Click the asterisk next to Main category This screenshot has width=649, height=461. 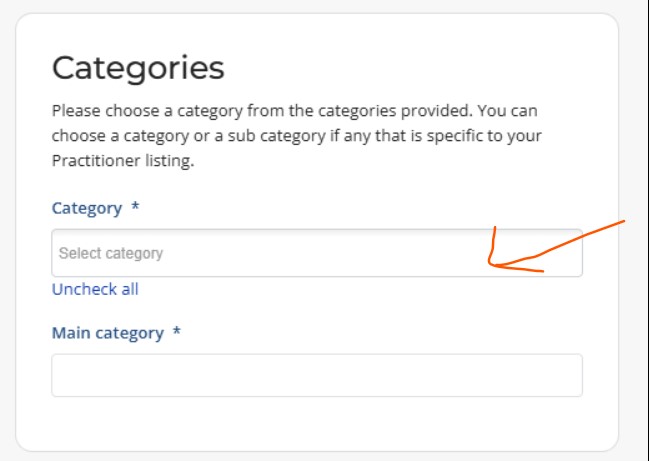(x=177, y=331)
